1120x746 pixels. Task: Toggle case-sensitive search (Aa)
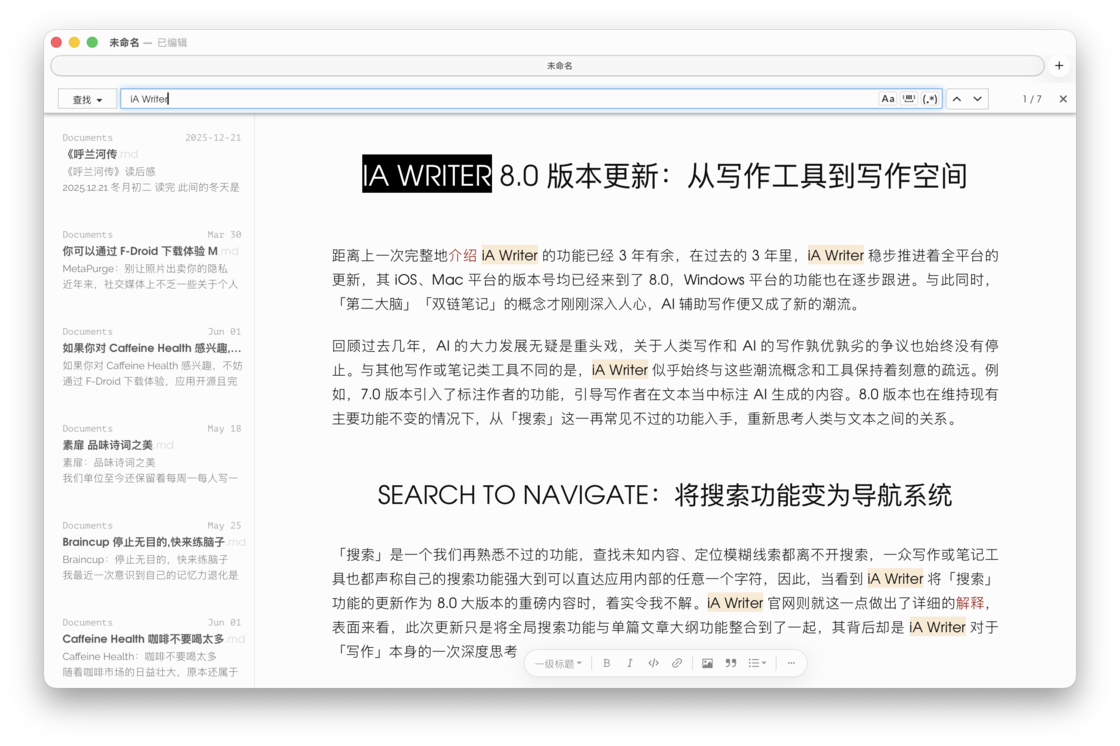[887, 99]
